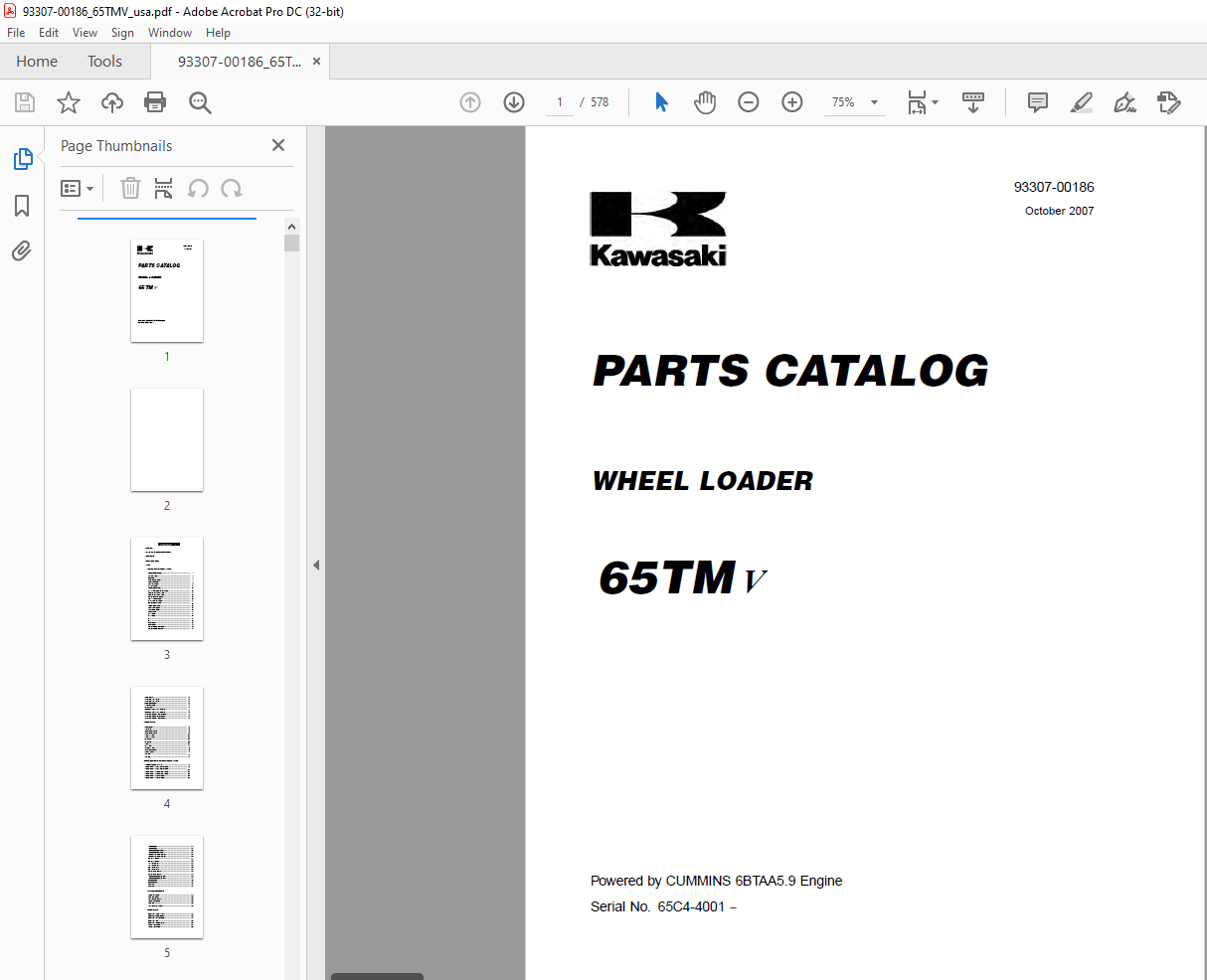This screenshot has height=980, width=1207.
Task: Zoom out with the minus icon
Action: coord(749,102)
